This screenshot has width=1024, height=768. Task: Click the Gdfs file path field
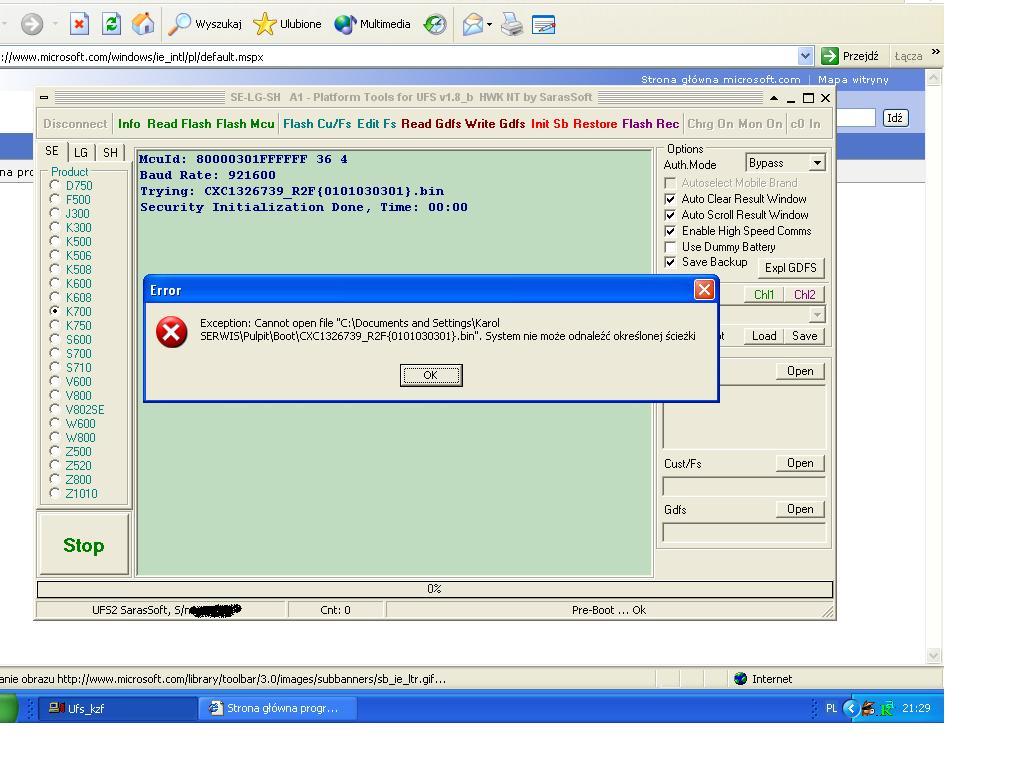(744, 532)
